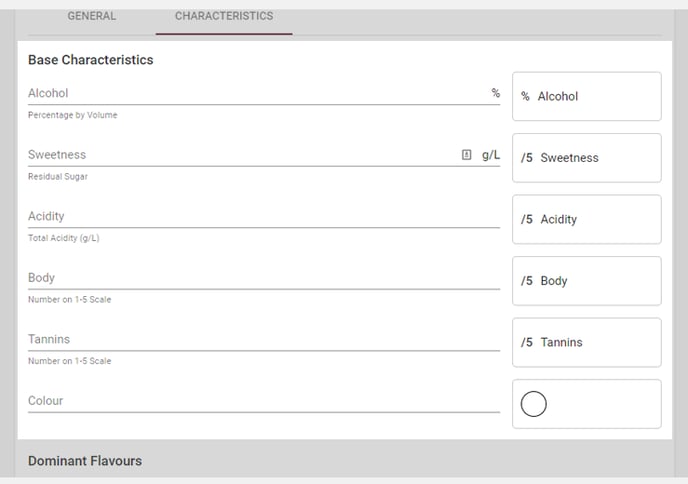Click the Tannins input field
The image size is (688, 484).
(264, 339)
